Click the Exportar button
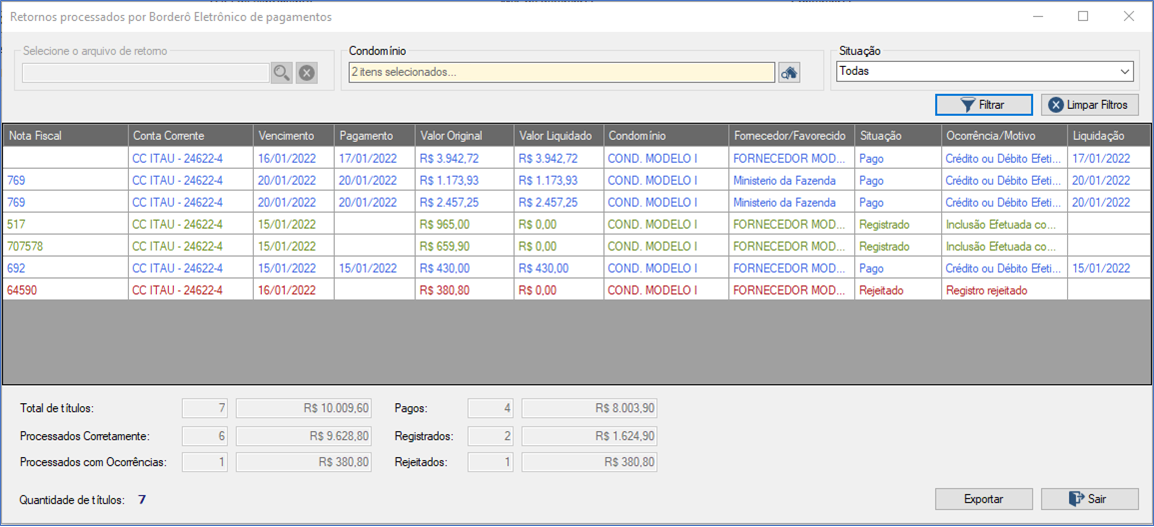The height and width of the screenshot is (527, 1154). 983,499
